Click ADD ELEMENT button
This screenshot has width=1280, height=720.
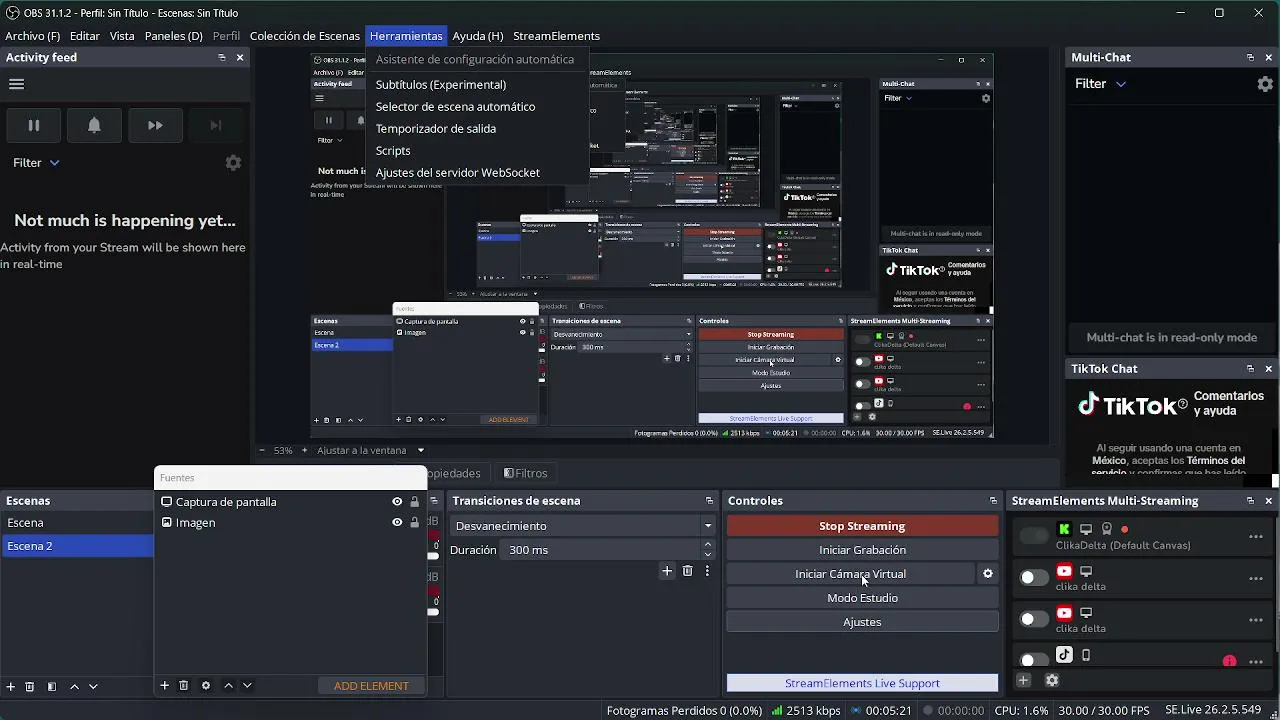click(371, 686)
